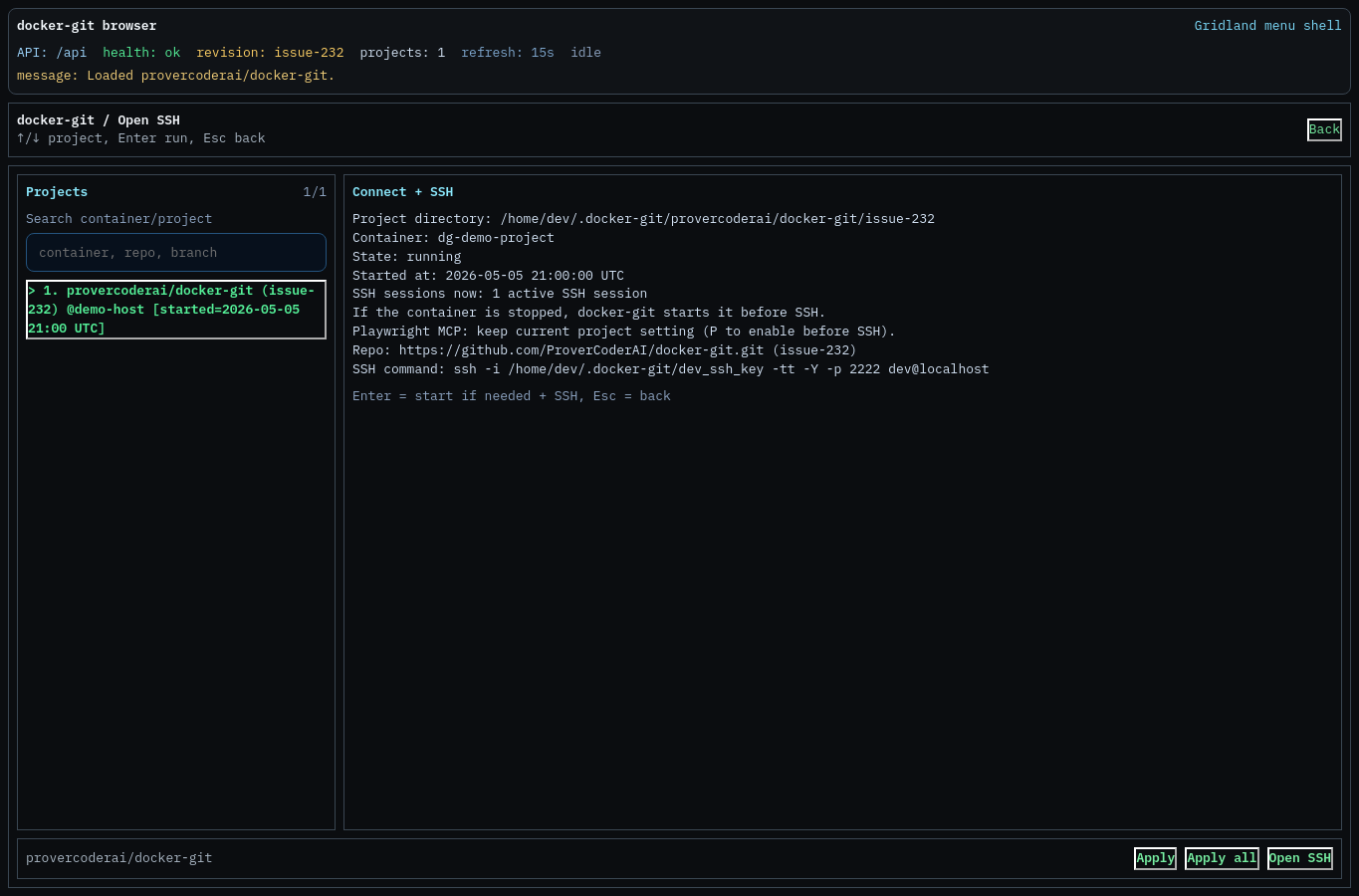Click the 'revision: issue-232' status entry
Viewport: 1359px width, 896px height.
point(270,53)
